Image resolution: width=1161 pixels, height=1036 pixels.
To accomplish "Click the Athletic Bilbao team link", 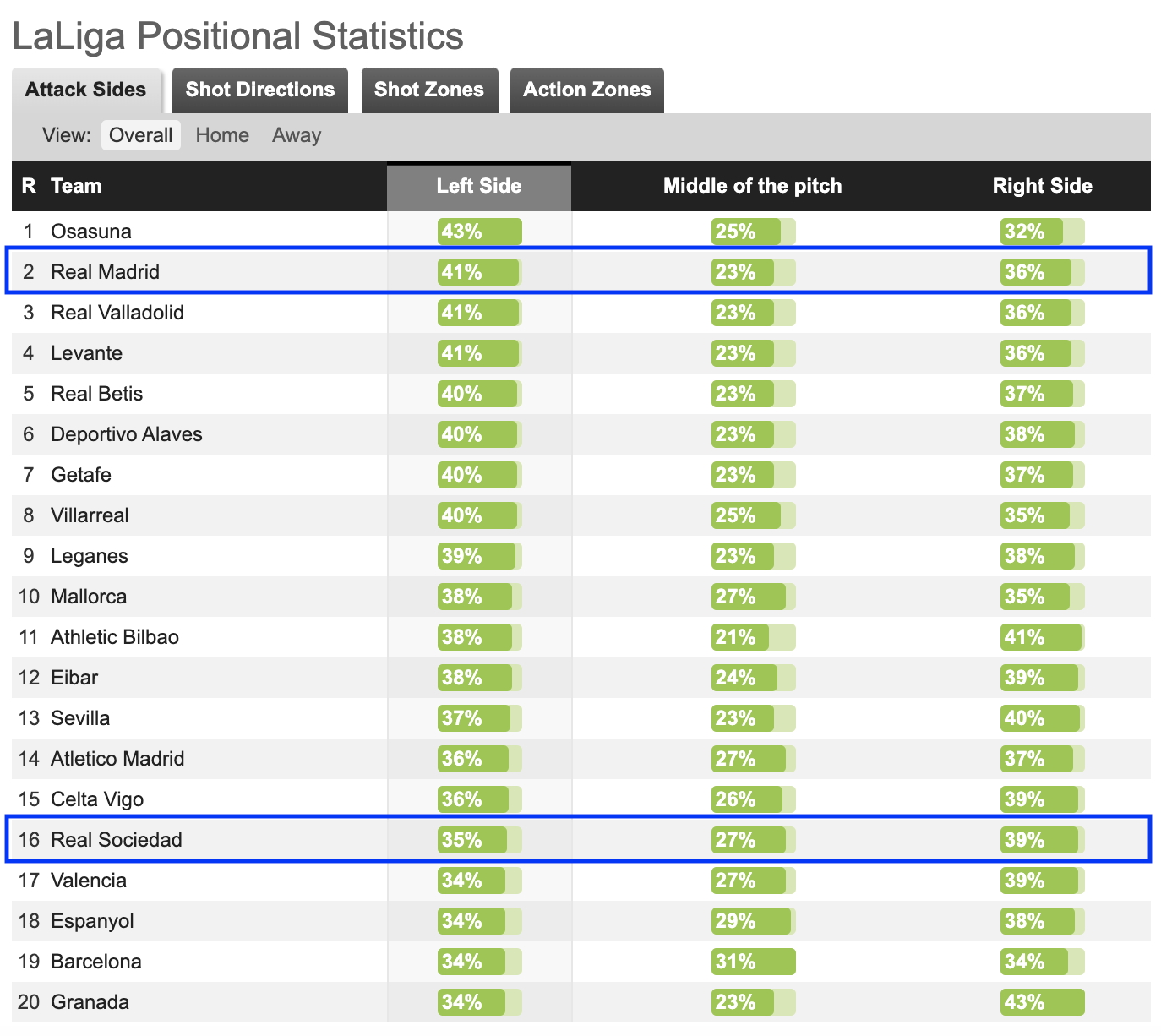I will tap(115, 637).
